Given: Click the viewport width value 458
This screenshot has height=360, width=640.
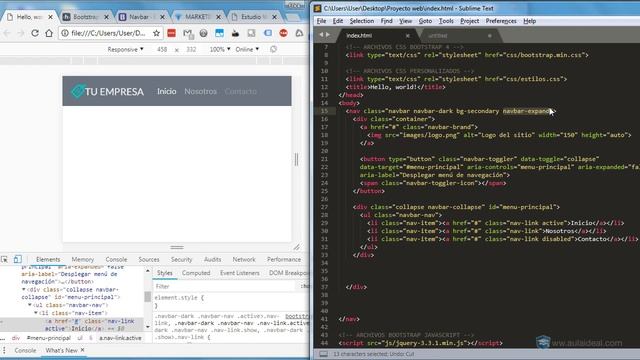Looking at the screenshot, I should click(162, 49).
